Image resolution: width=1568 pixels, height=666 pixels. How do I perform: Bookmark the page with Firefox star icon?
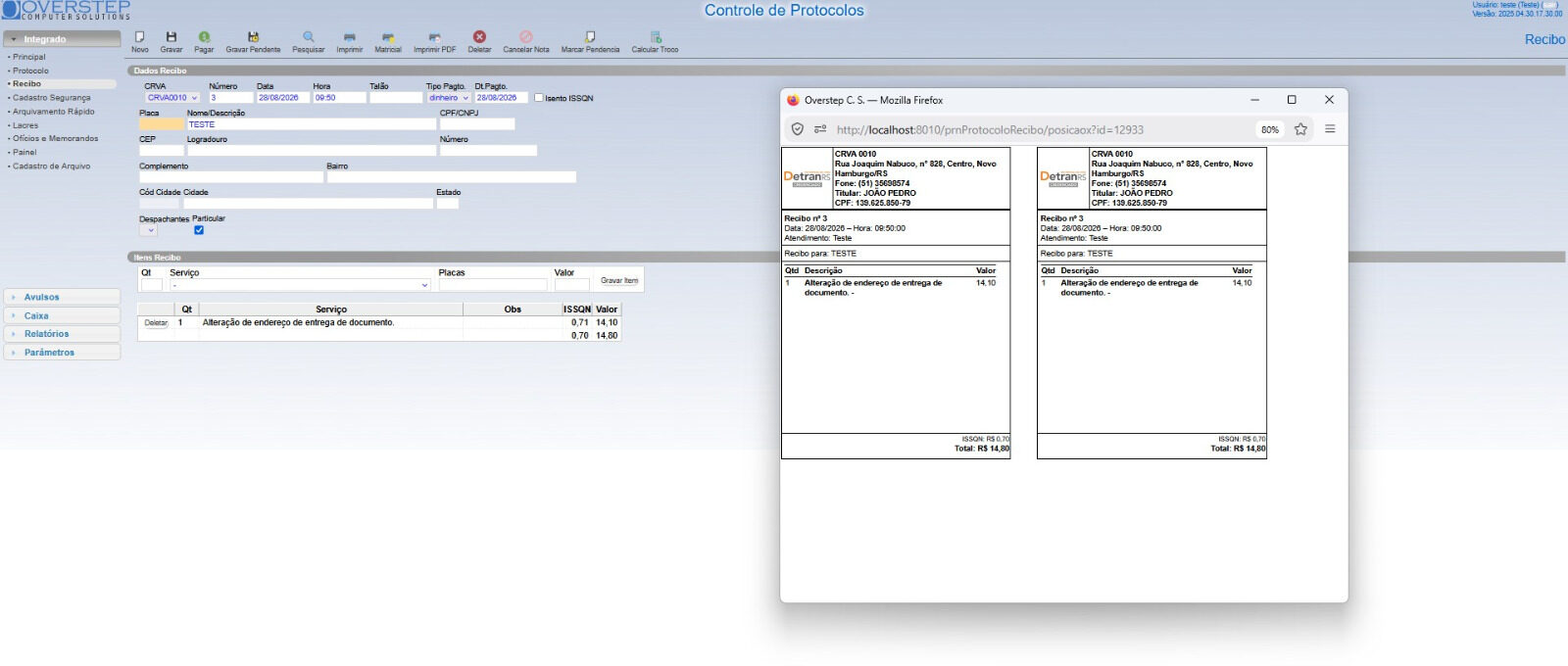coord(1300,129)
